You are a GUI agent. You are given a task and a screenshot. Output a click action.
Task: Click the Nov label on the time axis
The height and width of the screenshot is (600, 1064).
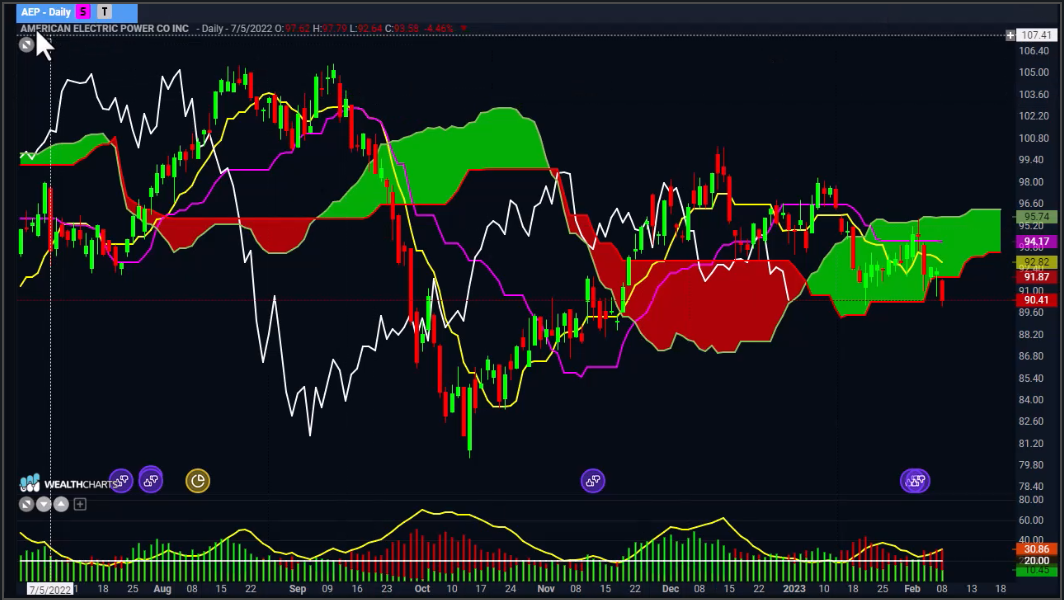coord(546,589)
